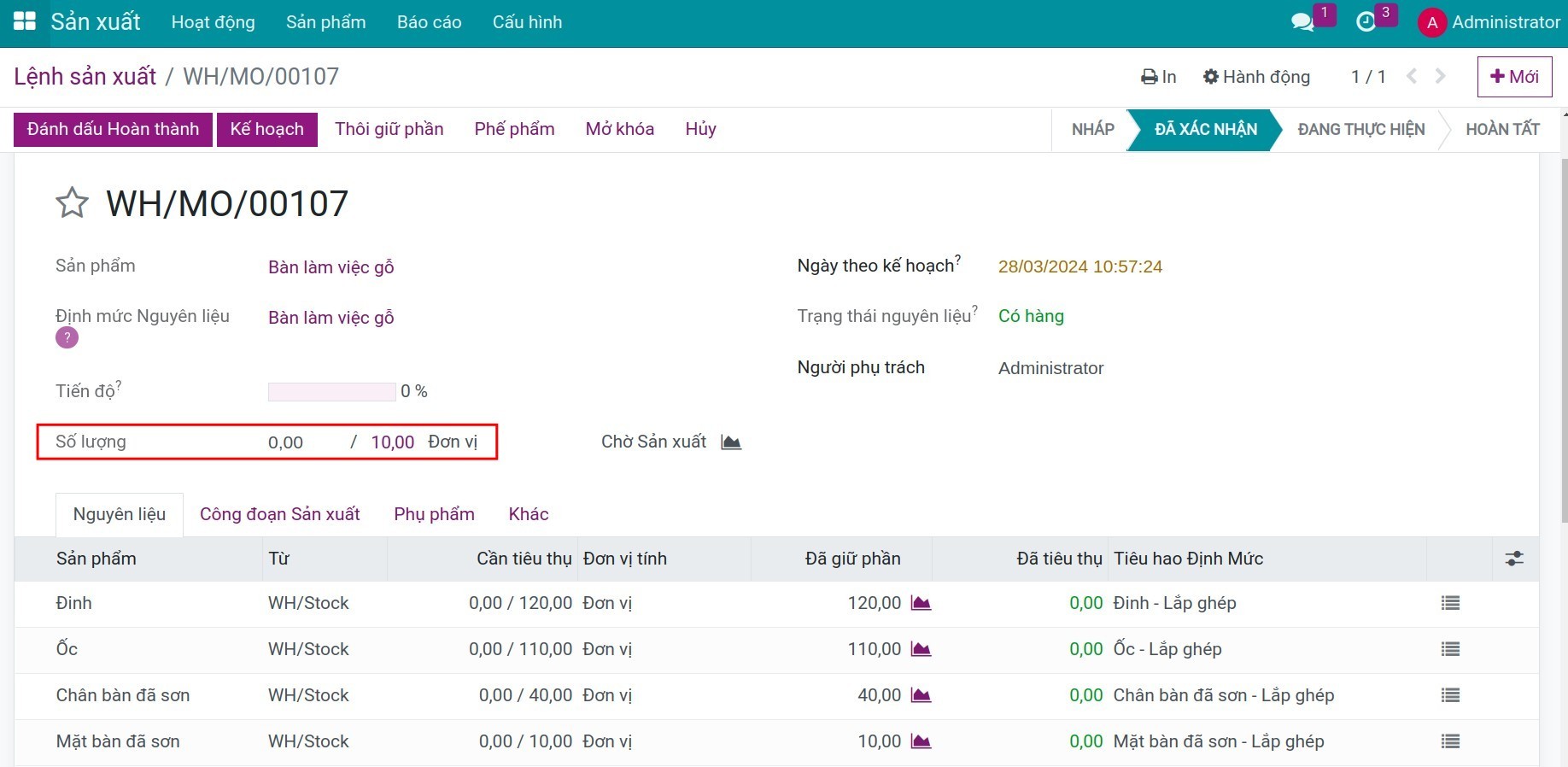Open forecast chart icon in Ốc row
The image size is (1568, 767).
point(921,649)
